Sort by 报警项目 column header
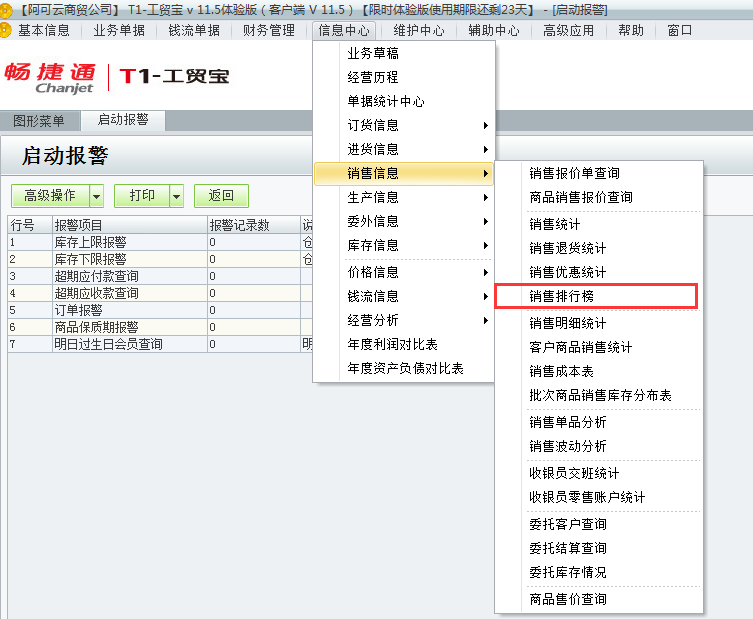The width and height of the screenshot is (753, 619). pos(130,225)
